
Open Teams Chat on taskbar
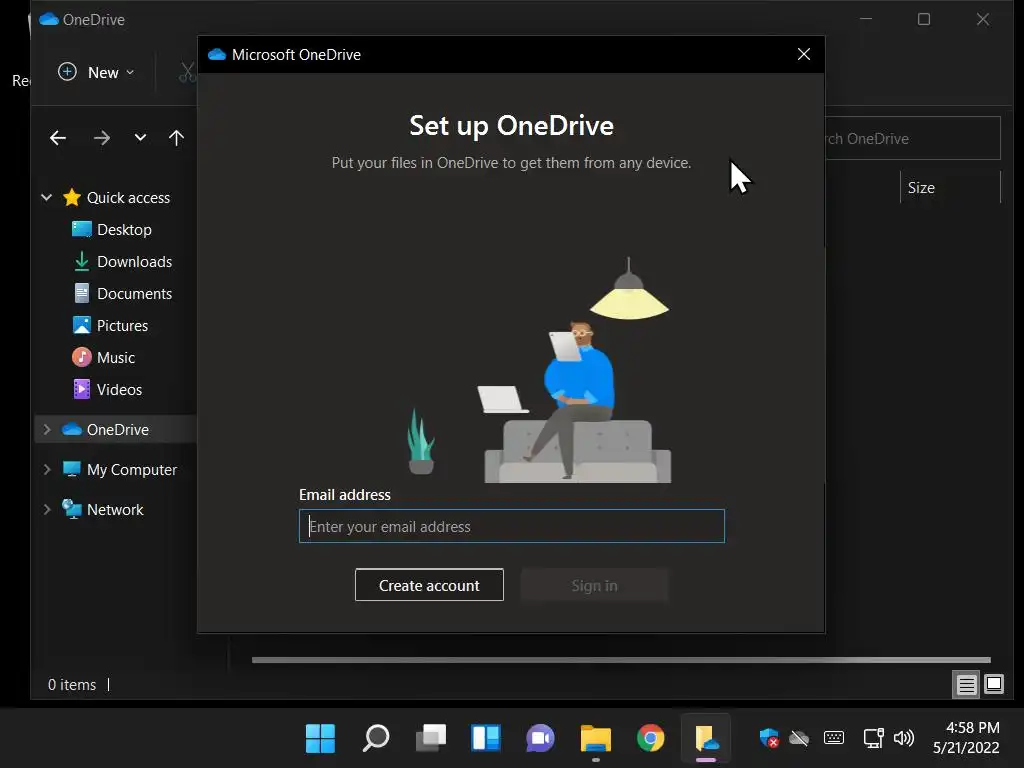(x=541, y=739)
